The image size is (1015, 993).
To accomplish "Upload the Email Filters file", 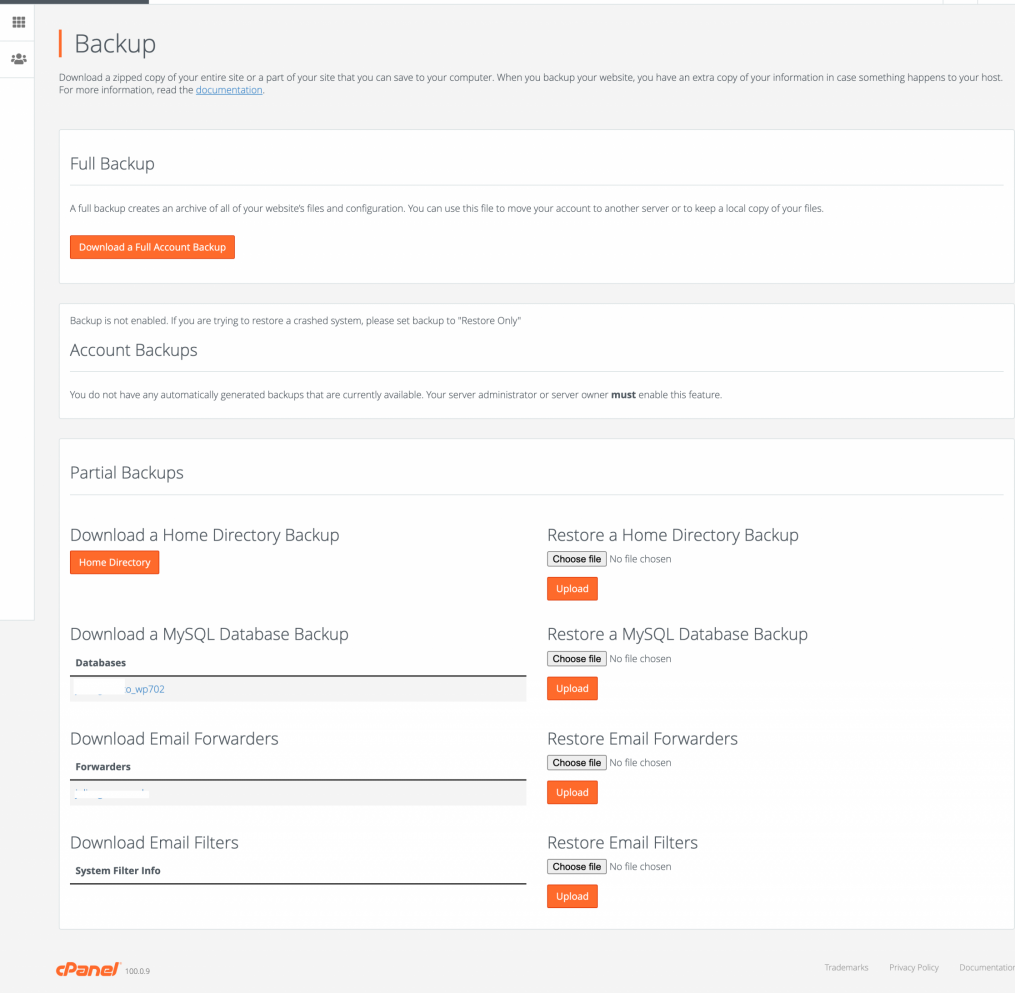I will tap(572, 896).
